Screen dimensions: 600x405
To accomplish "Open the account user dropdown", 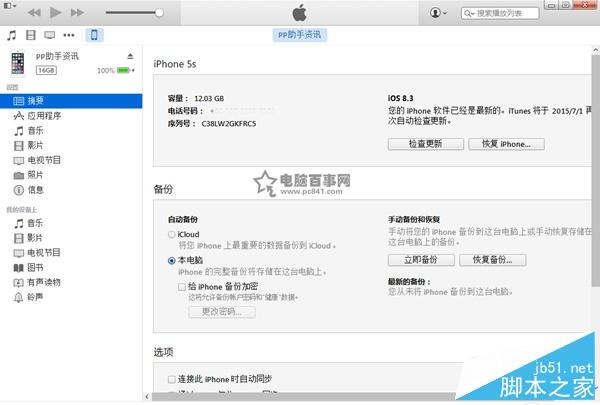I will [x=438, y=13].
